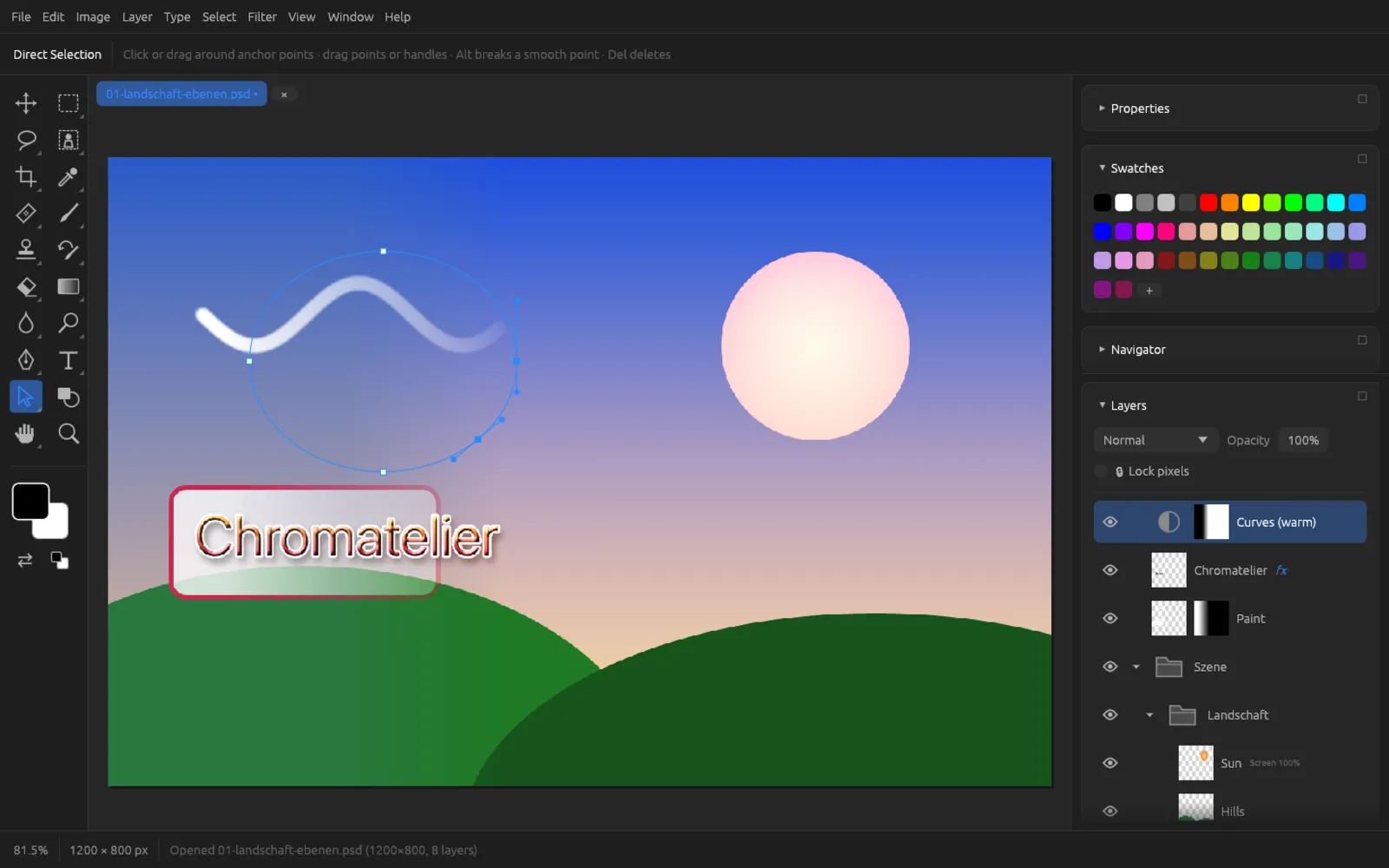Add a new swatch with plus button
1389x868 pixels.
click(x=1149, y=291)
